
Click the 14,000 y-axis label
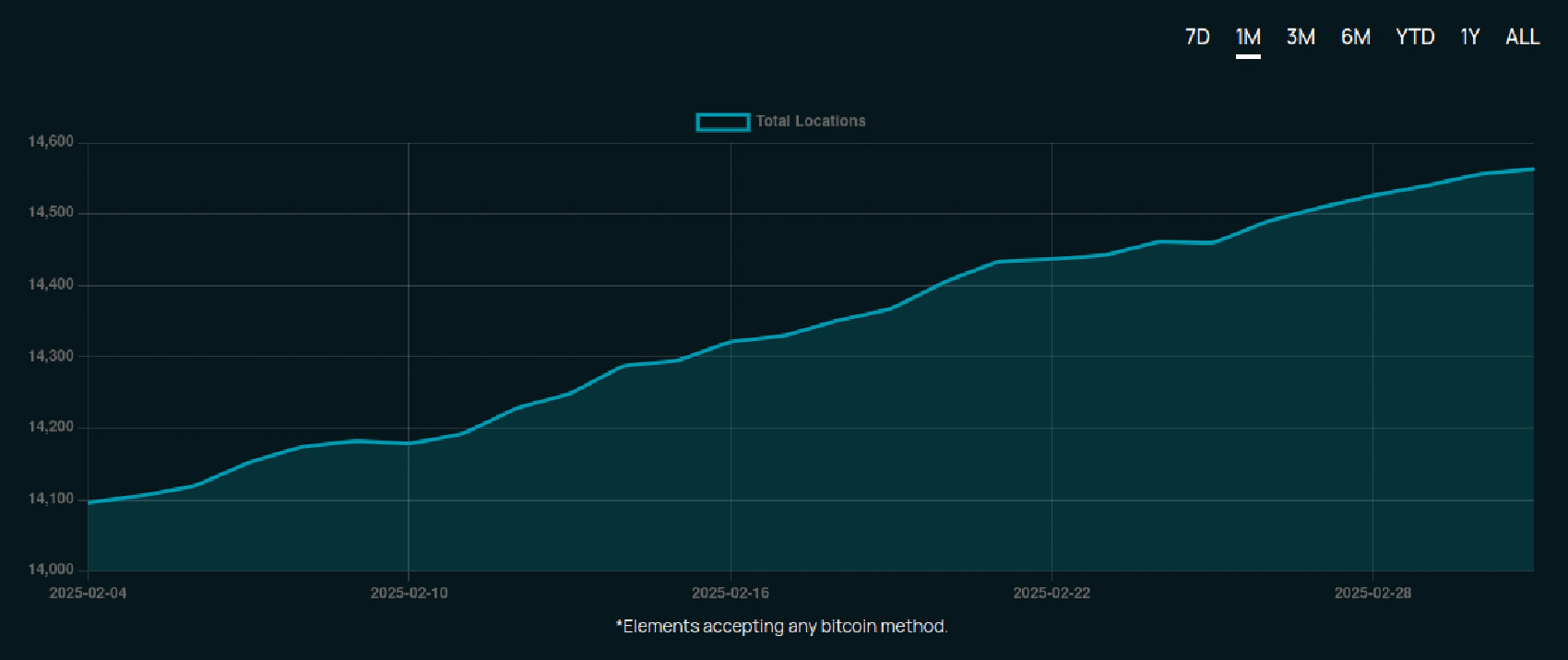tap(51, 570)
